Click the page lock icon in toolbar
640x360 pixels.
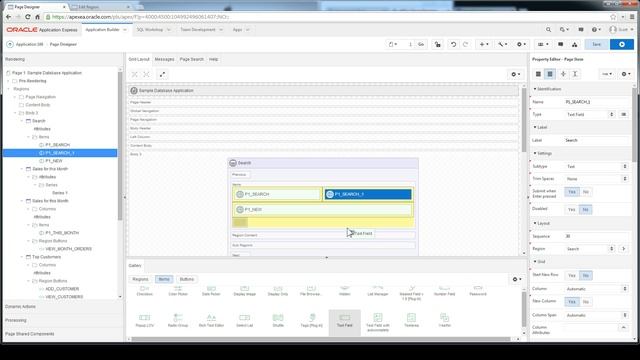(438, 44)
